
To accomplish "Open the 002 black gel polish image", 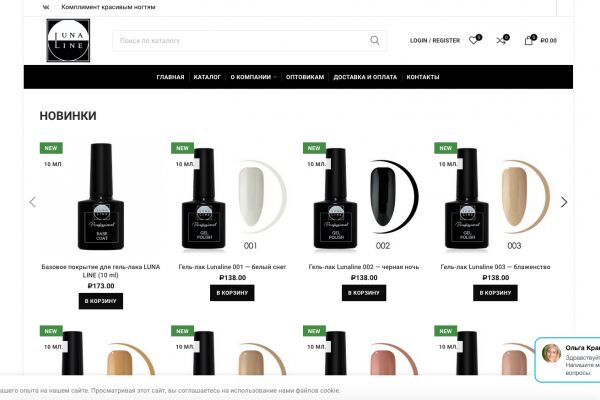I will click(364, 197).
